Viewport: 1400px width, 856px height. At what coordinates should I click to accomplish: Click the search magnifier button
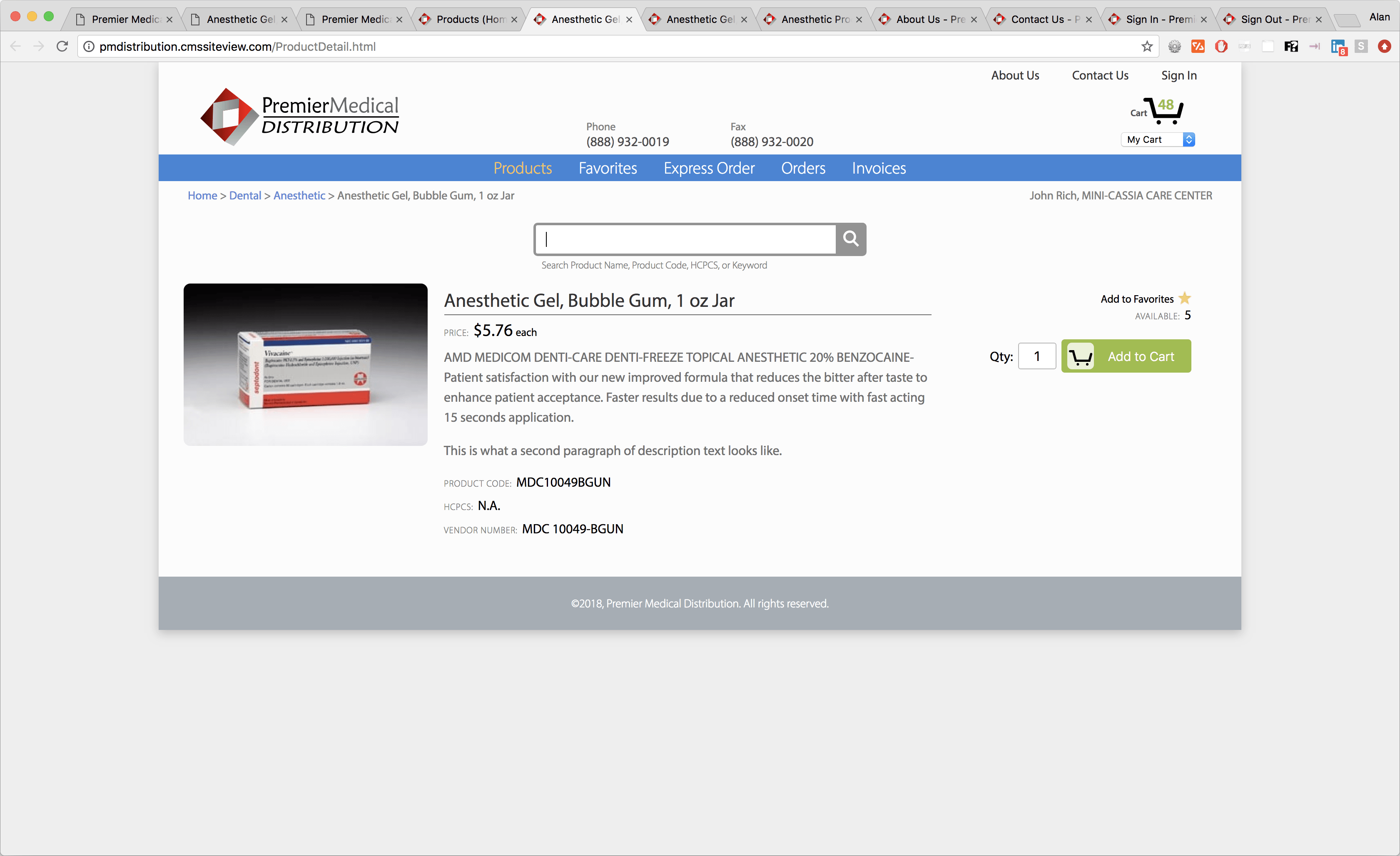(x=851, y=239)
